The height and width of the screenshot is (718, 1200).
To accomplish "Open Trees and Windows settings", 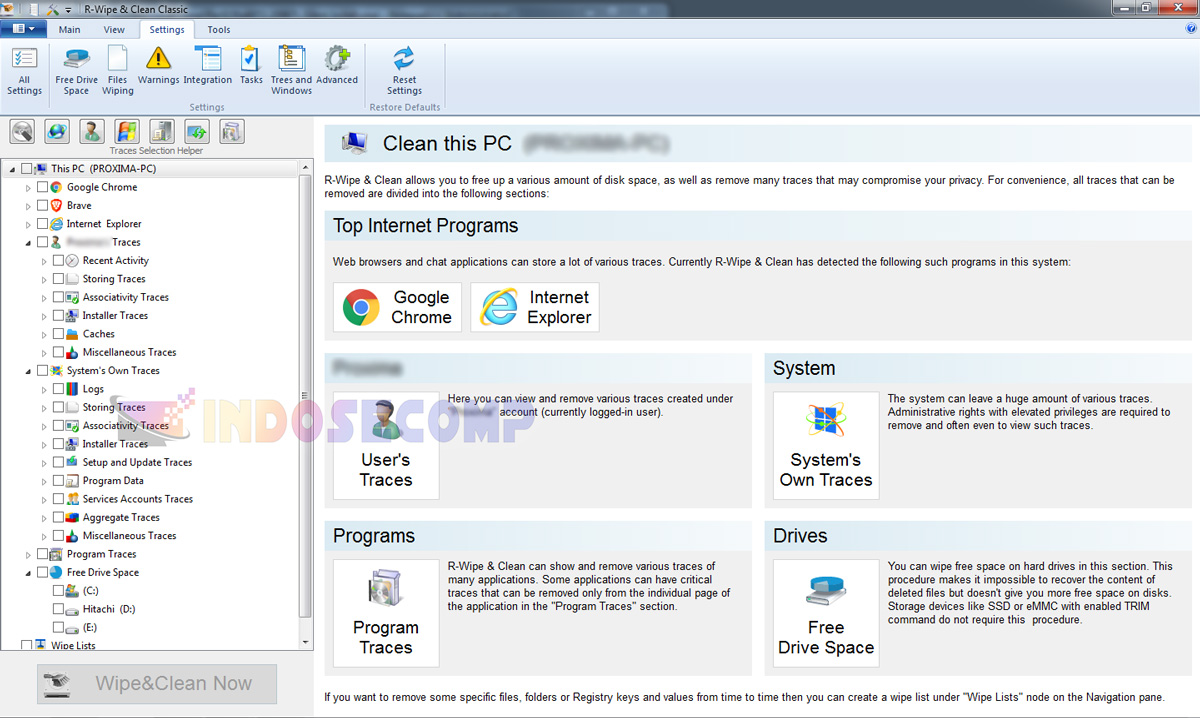I will [x=291, y=70].
